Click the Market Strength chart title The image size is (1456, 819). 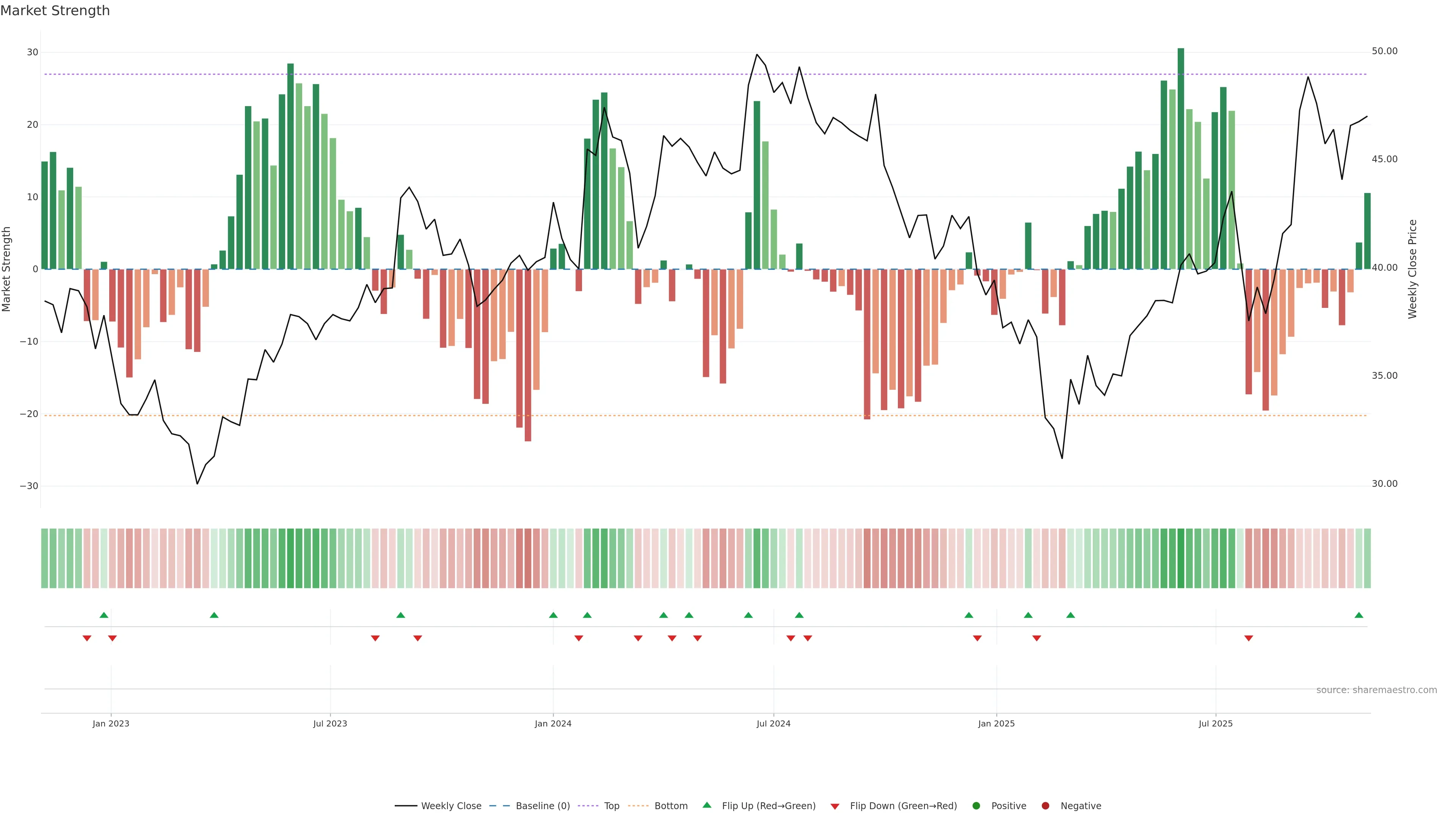(55, 11)
